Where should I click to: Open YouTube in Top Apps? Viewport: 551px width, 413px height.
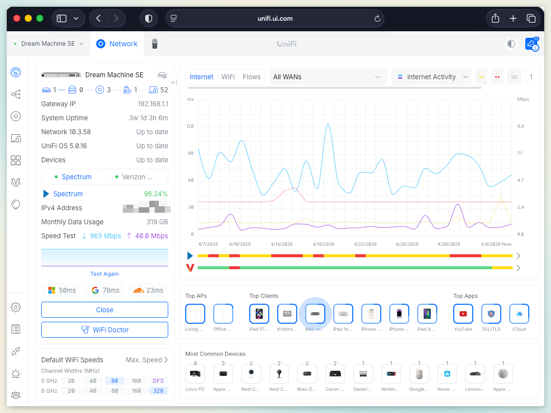pyautogui.click(x=463, y=314)
